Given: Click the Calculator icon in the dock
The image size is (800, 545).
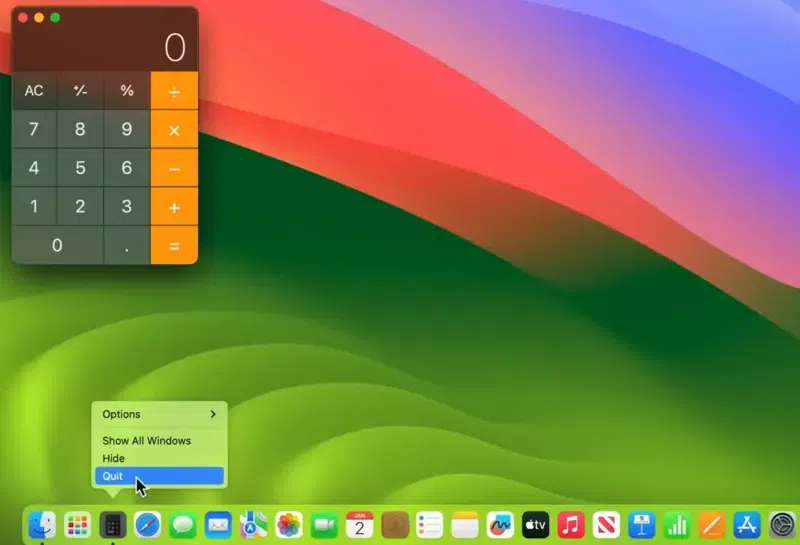Looking at the screenshot, I should pos(112,525).
